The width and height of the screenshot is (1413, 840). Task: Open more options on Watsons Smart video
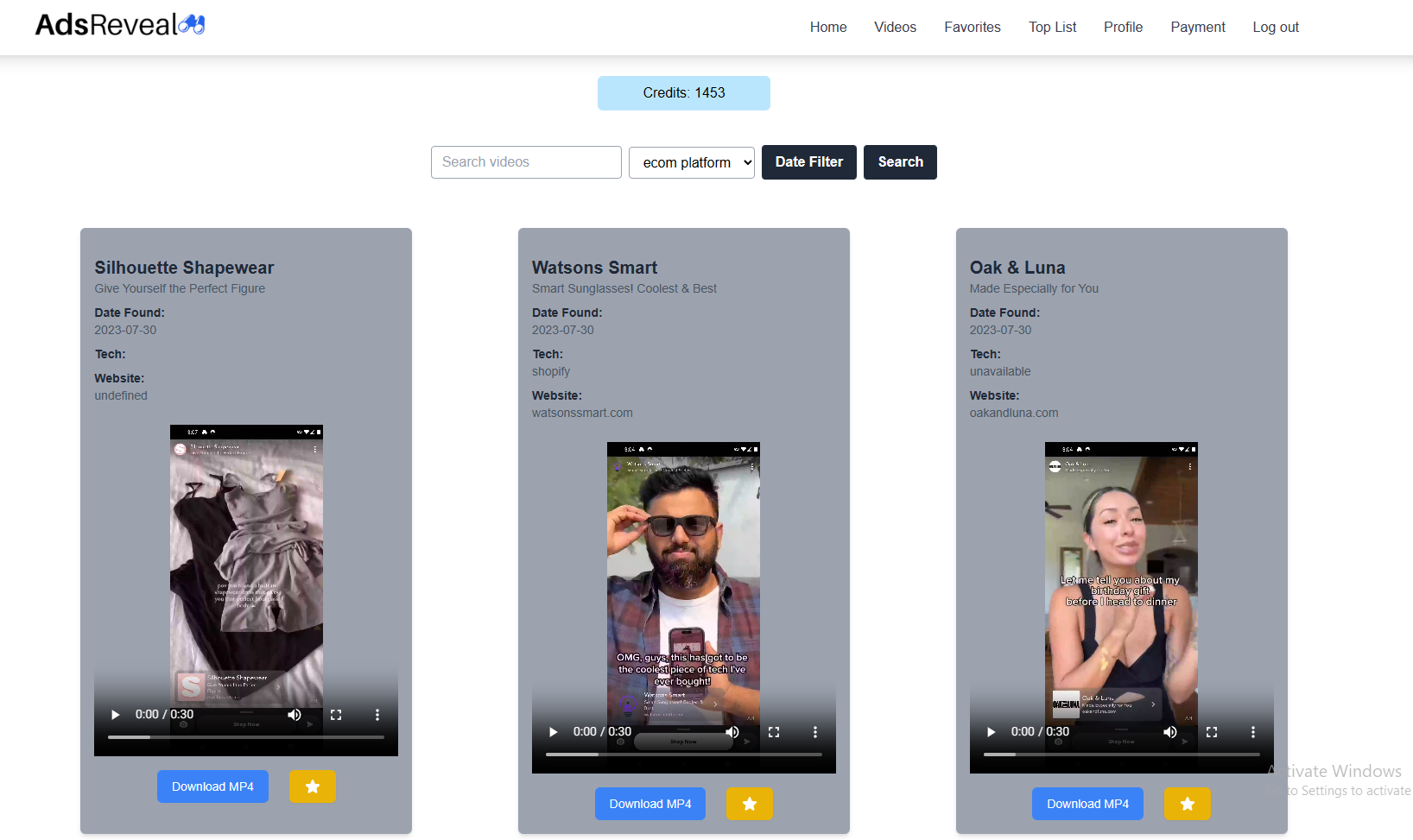point(815,732)
